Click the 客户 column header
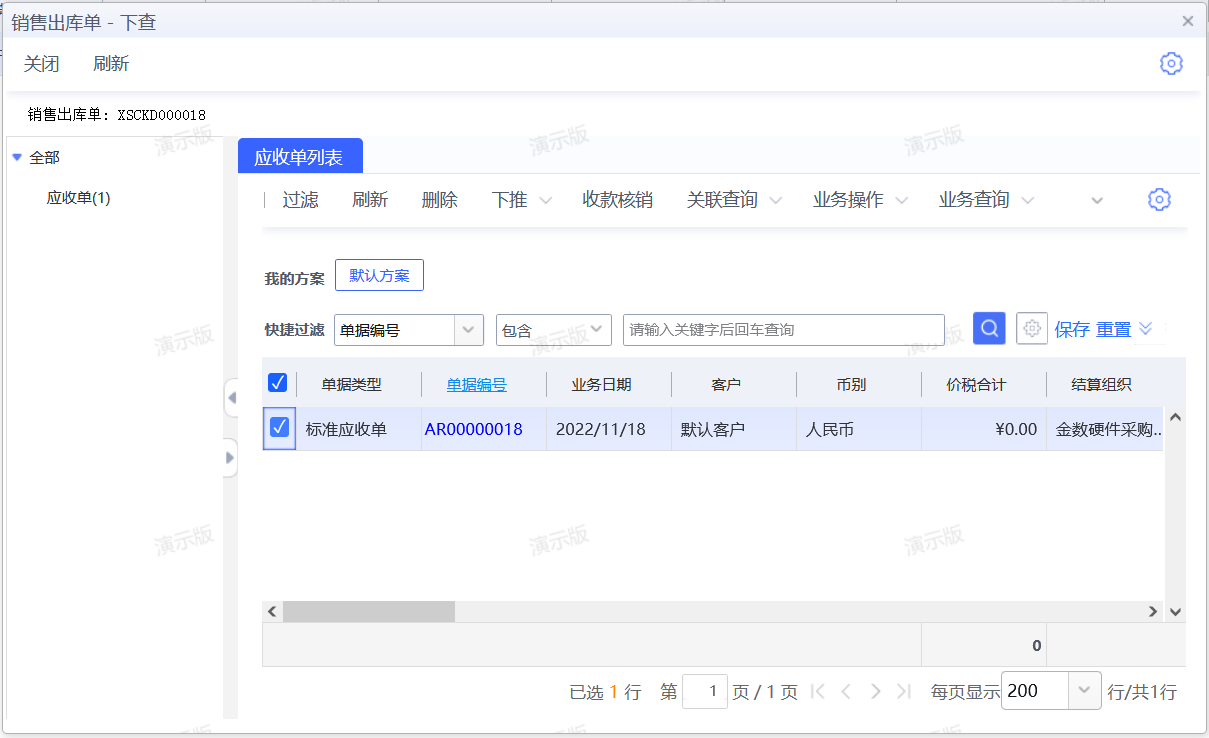The width and height of the screenshot is (1209, 738). 726,384
